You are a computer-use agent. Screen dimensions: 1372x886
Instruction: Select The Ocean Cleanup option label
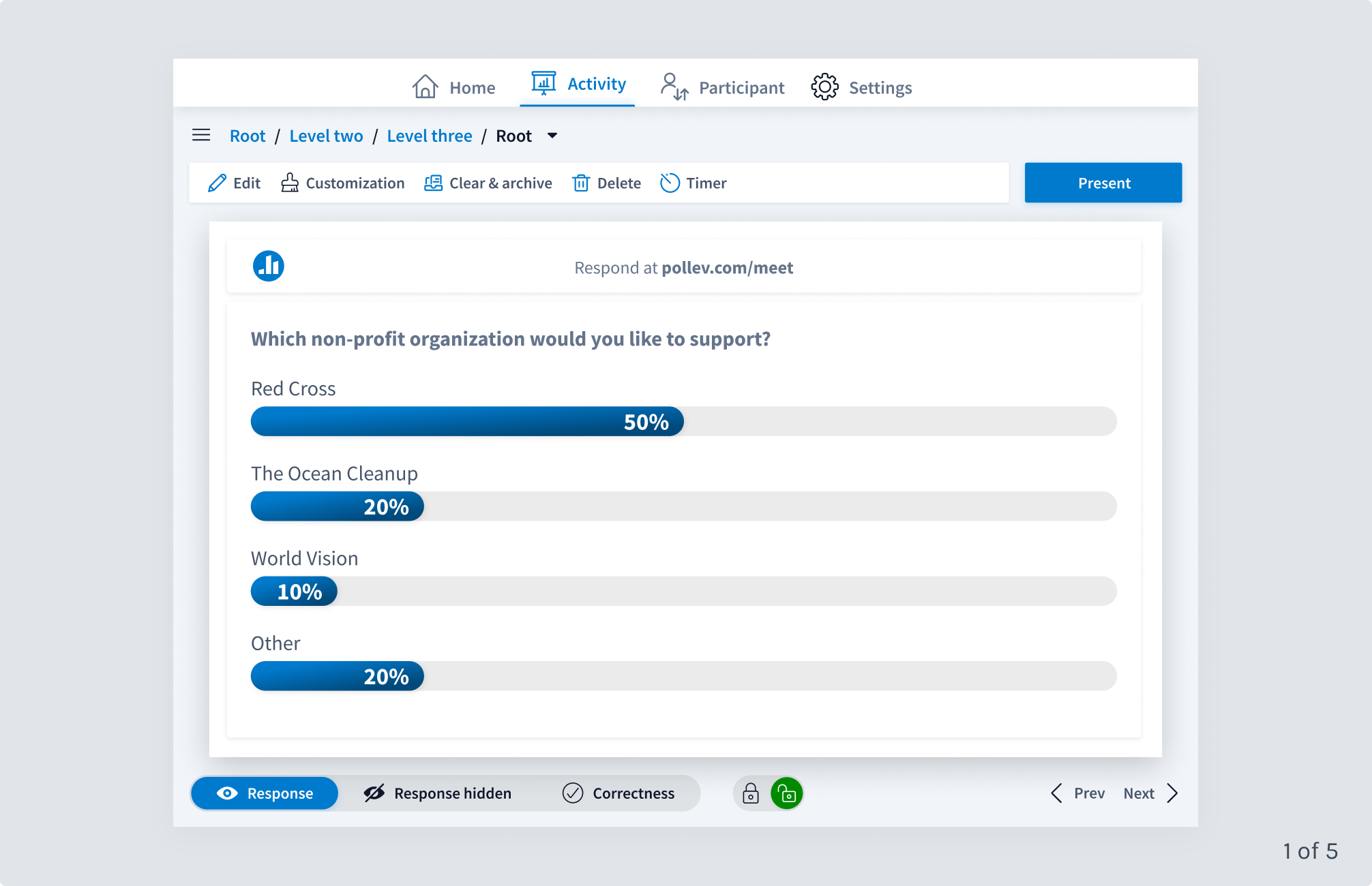tap(334, 474)
